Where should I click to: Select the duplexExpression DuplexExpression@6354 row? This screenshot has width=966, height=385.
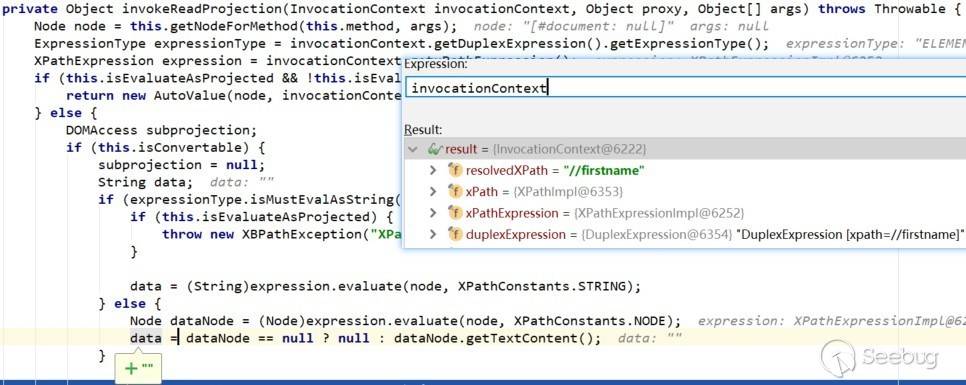click(684, 235)
